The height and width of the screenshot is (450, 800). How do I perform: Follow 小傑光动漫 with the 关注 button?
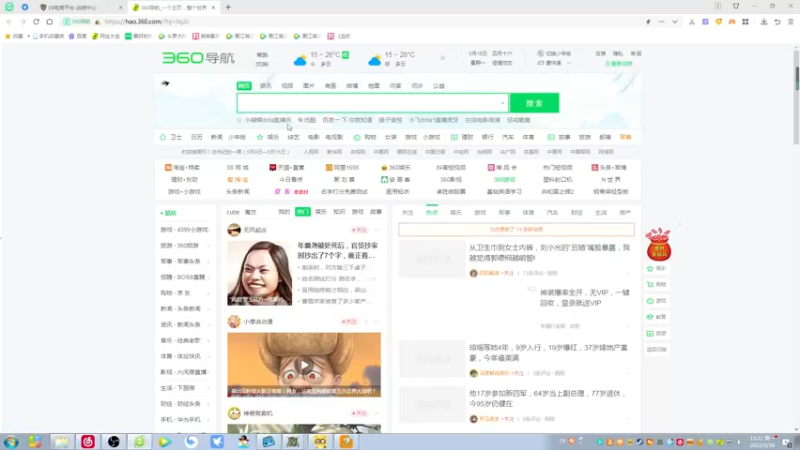pyautogui.click(x=349, y=322)
